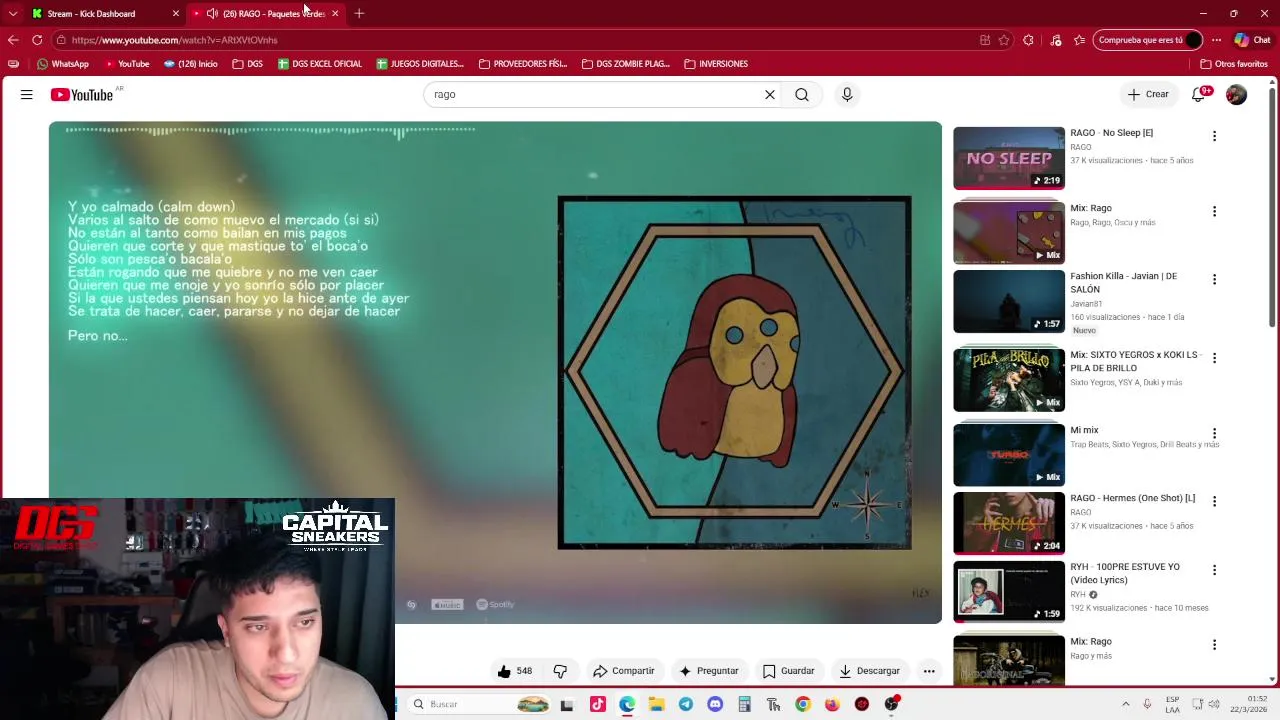
Task: Open options for Fashion Killa video
Action: [1214, 279]
